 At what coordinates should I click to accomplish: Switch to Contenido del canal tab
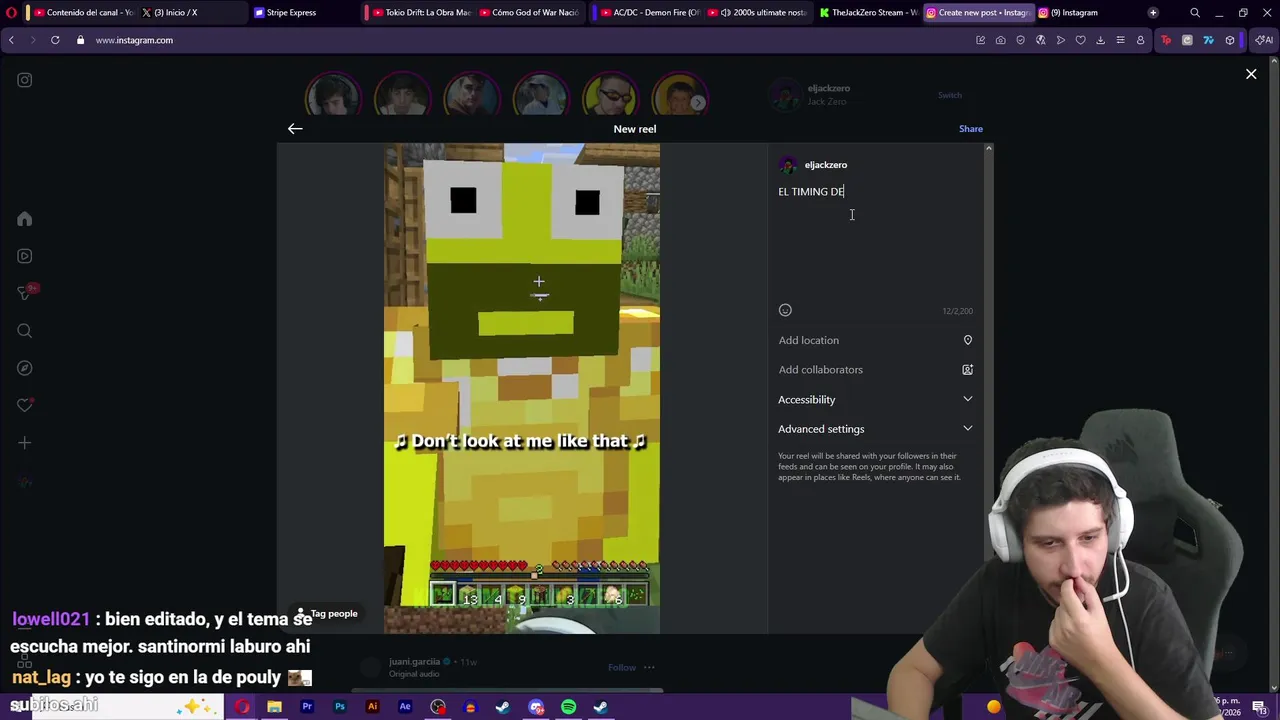point(83,13)
